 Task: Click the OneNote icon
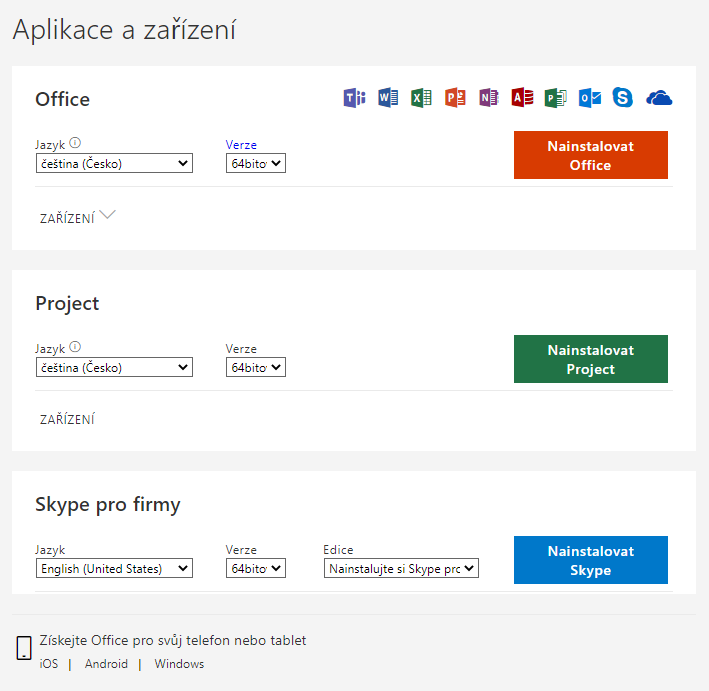click(x=489, y=98)
